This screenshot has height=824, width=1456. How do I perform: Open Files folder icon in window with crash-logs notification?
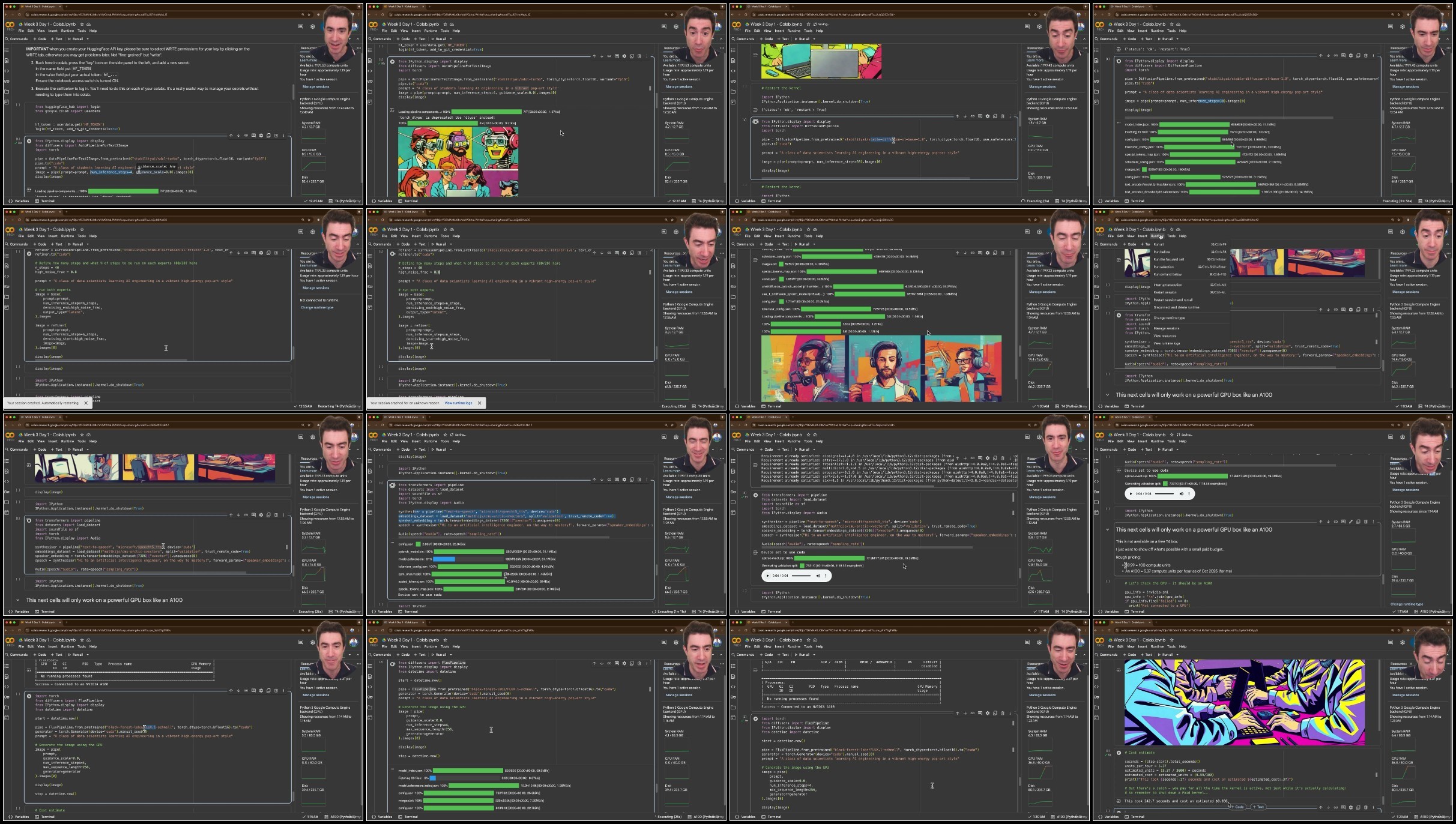(370, 297)
